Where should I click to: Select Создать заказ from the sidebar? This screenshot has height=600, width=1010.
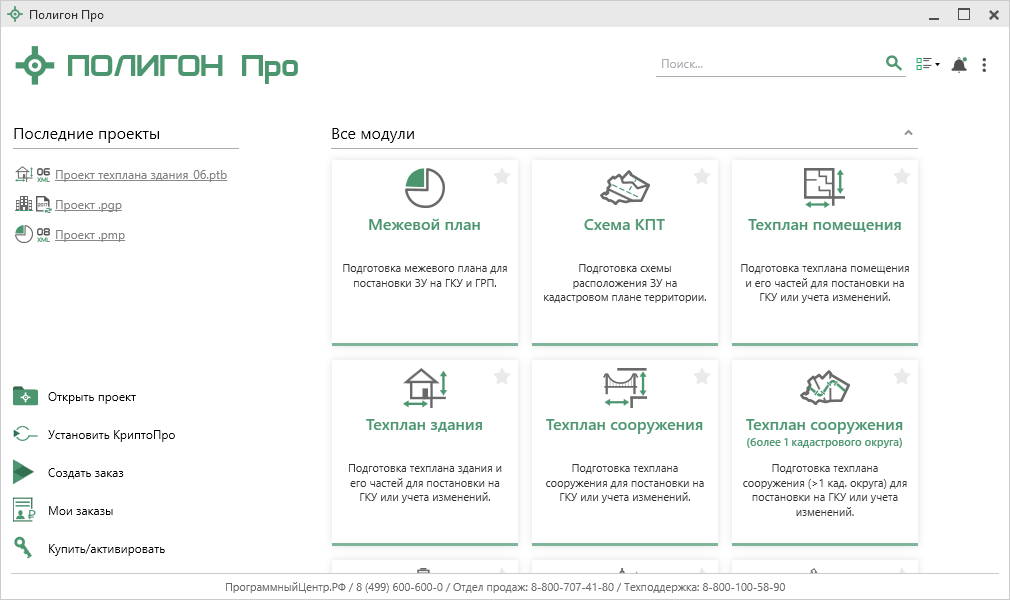click(x=85, y=473)
